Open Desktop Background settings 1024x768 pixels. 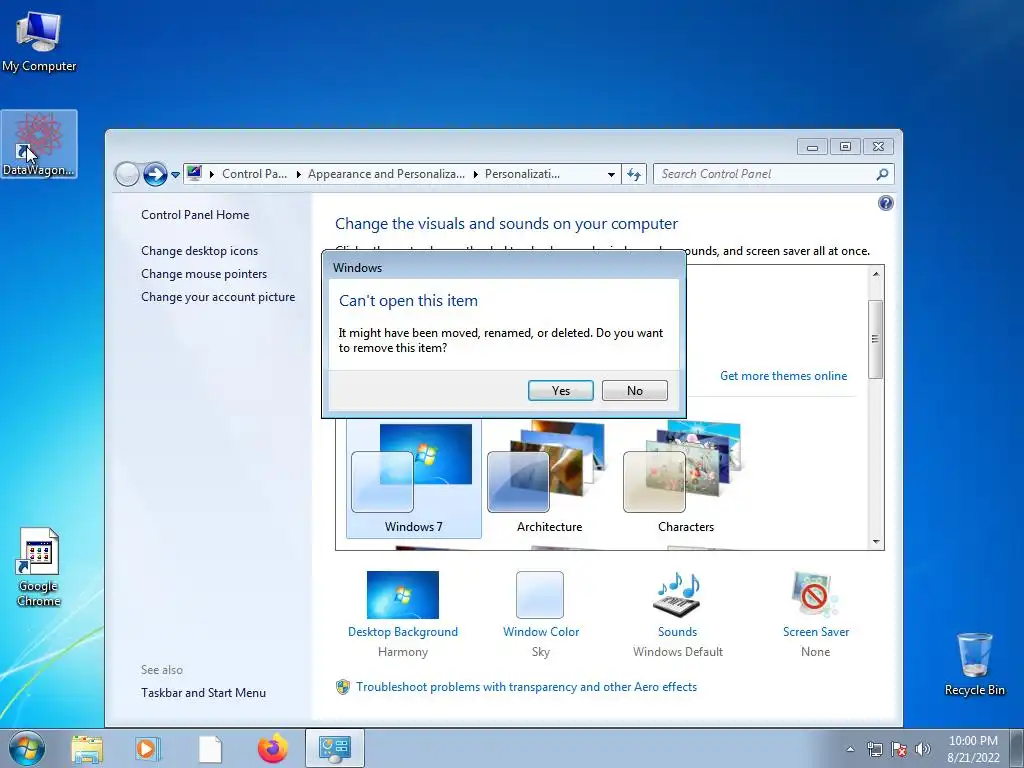[403, 613]
